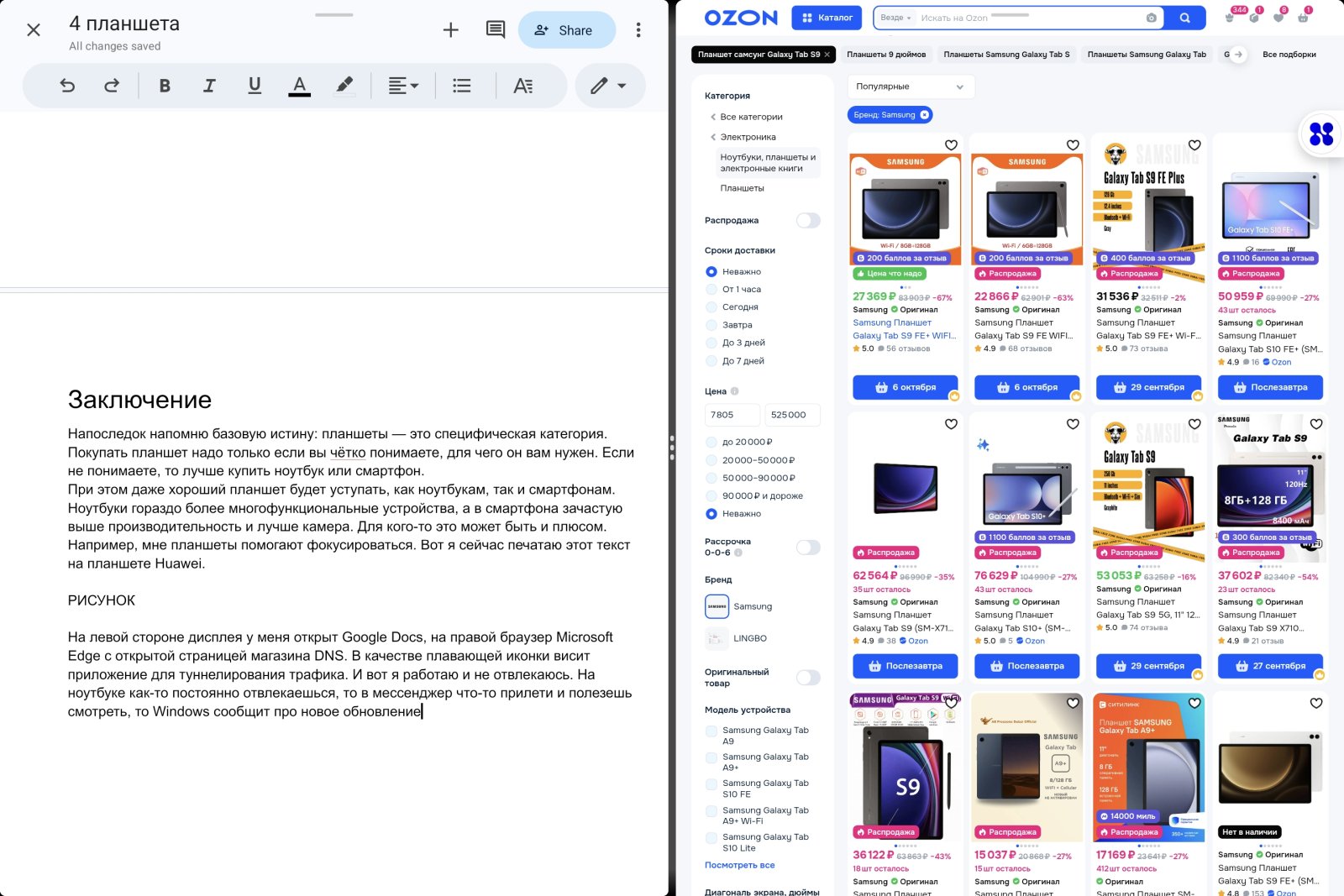Check 'Samsung Galaxy Tab S10 FE' model filter

click(x=711, y=784)
